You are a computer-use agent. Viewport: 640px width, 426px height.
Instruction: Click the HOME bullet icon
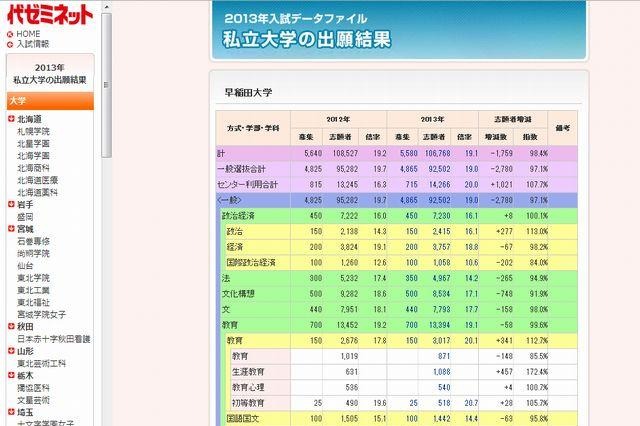click(x=10, y=34)
